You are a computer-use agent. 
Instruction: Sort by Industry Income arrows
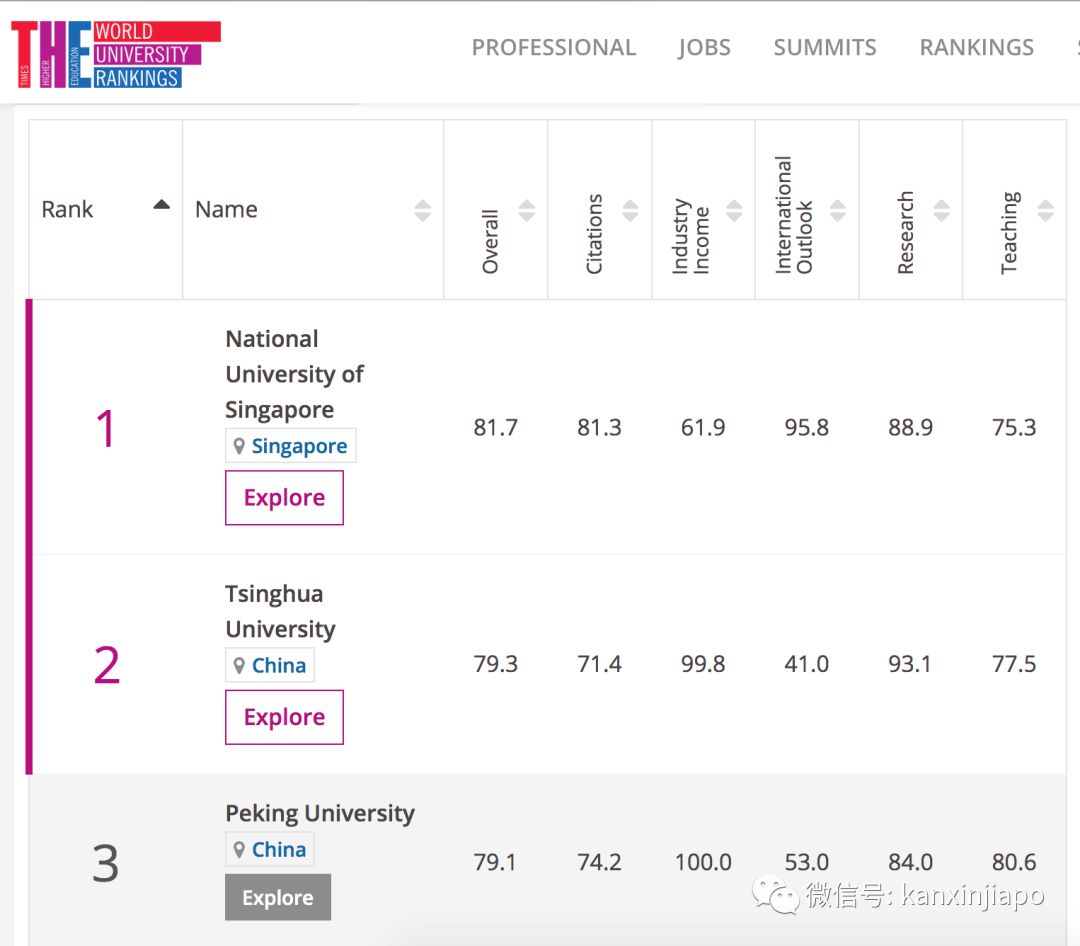[734, 210]
